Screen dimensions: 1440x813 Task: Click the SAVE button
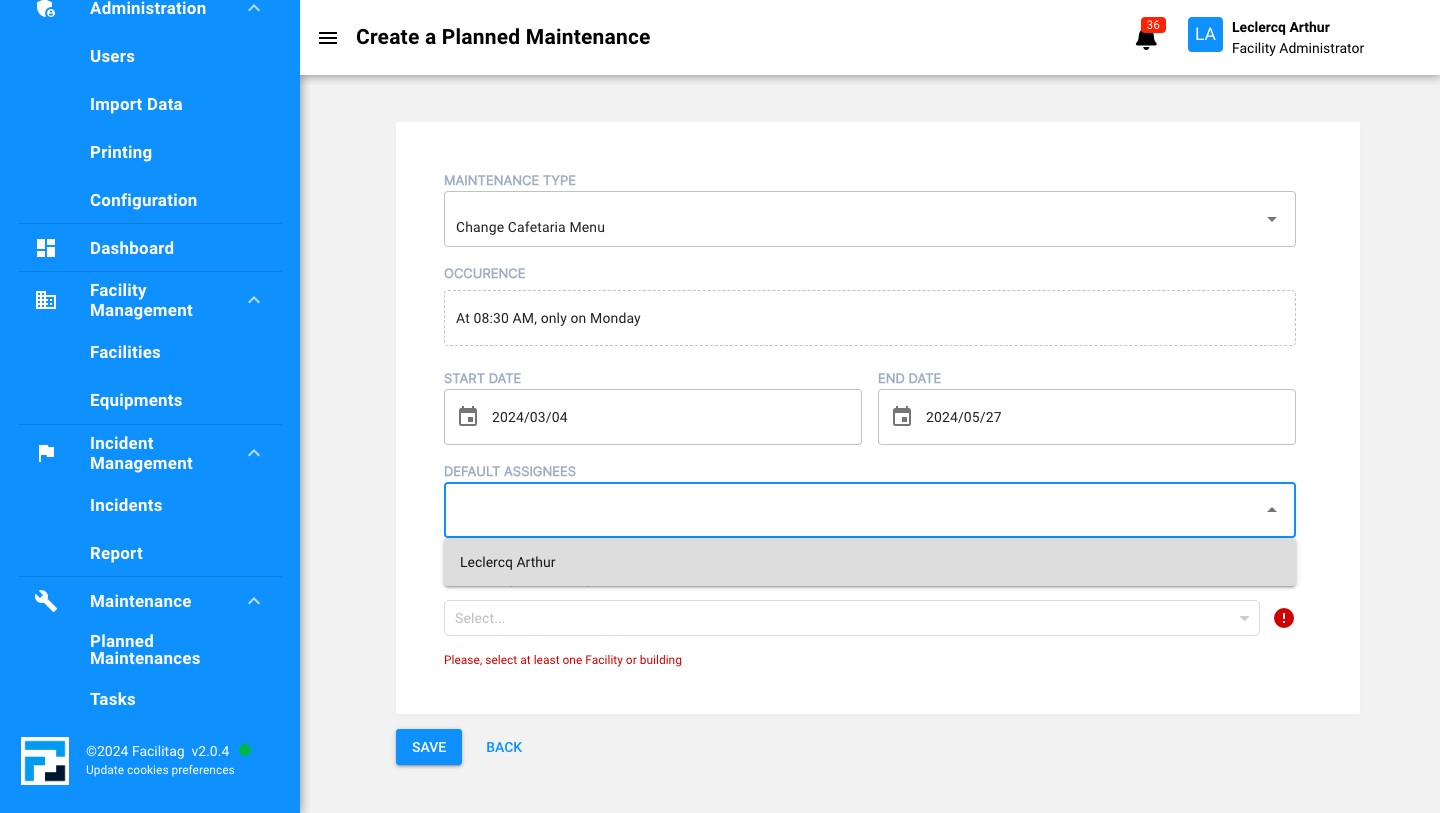429,747
